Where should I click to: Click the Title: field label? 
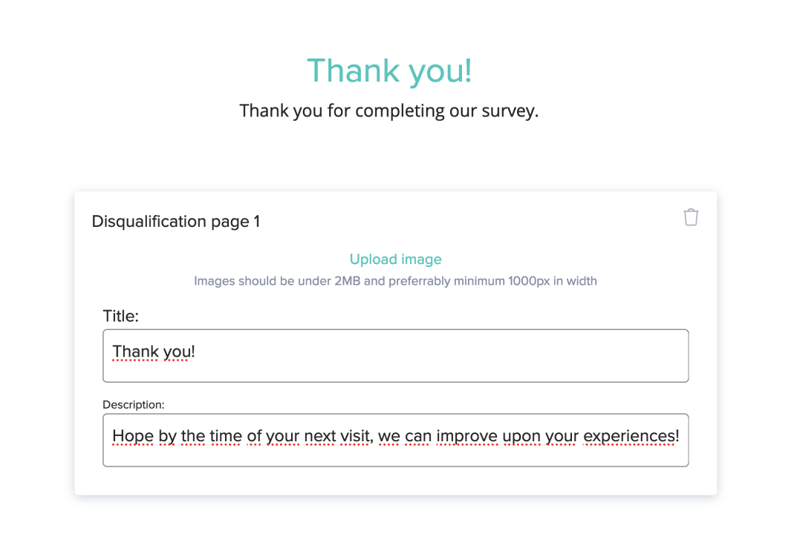[x=120, y=316]
